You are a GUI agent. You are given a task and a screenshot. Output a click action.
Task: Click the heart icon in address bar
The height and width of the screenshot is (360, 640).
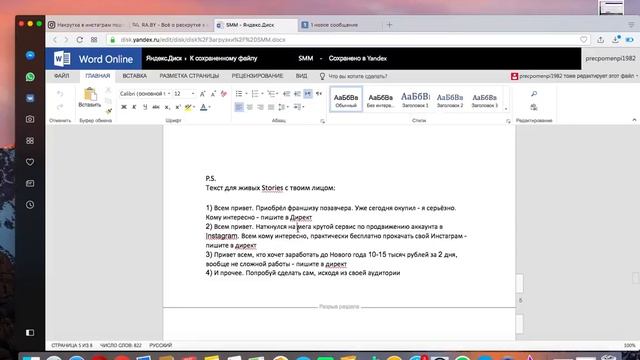[584, 40]
